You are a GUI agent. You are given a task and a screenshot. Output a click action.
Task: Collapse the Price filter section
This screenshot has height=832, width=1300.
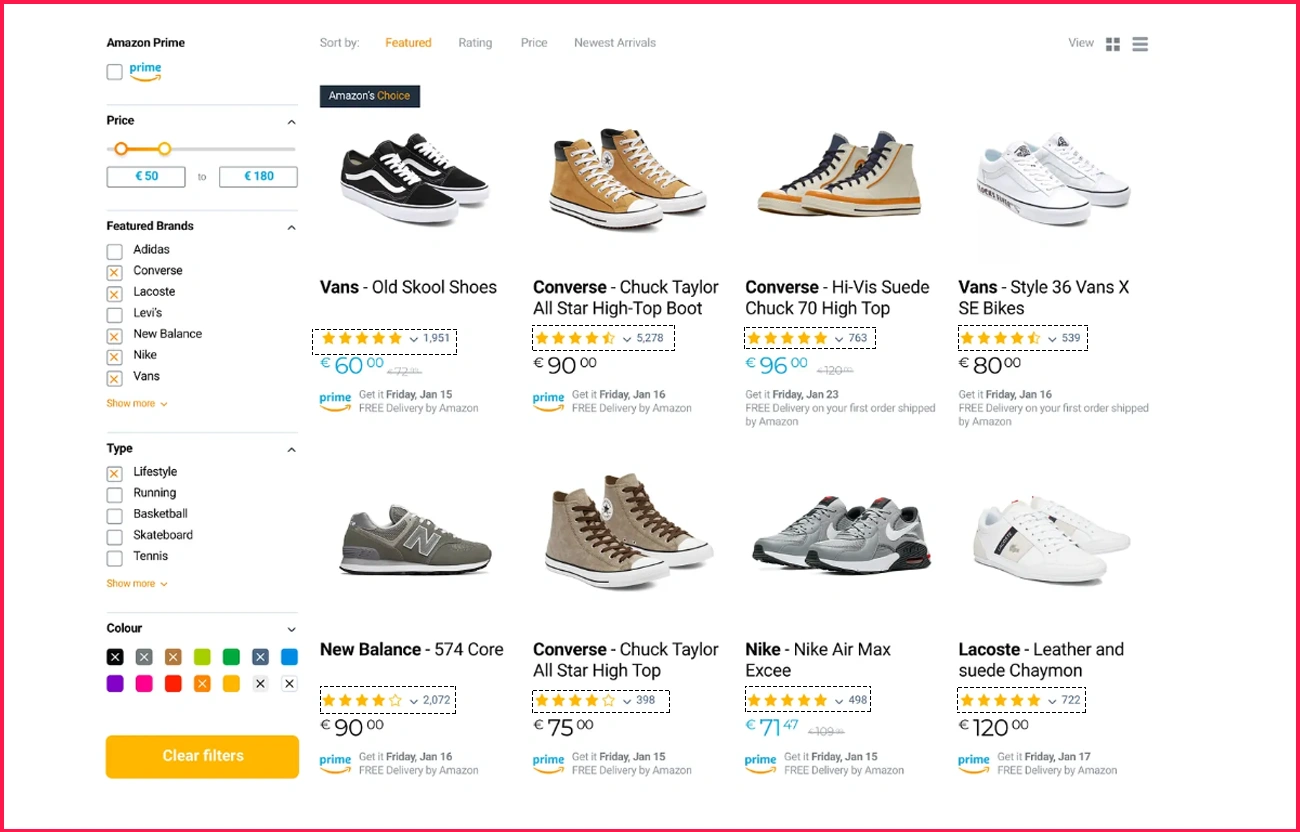pos(291,122)
